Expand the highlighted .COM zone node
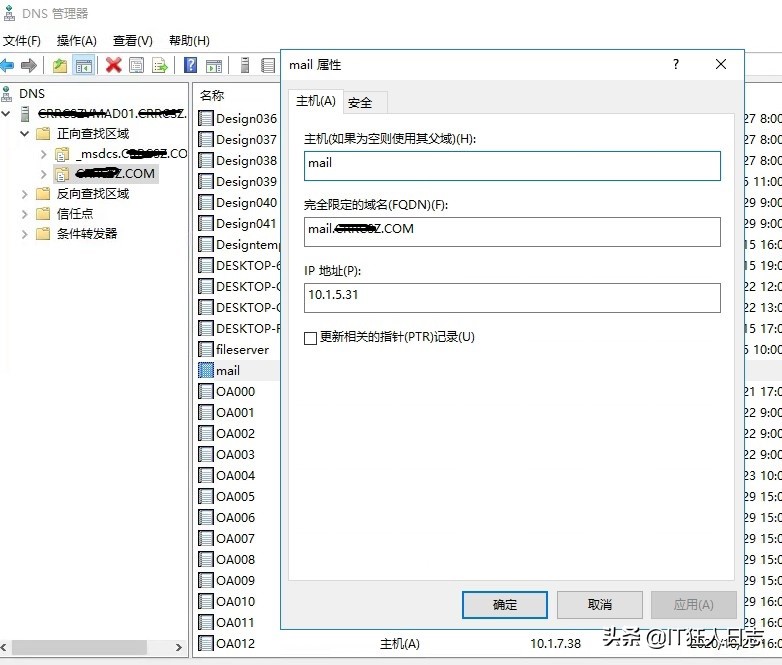Viewport: 782px width, 665px height. coord(43,174)
